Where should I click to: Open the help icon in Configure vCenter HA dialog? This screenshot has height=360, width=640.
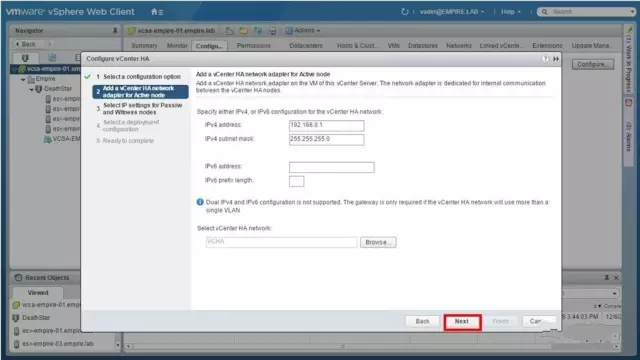[x=545, y=59]
